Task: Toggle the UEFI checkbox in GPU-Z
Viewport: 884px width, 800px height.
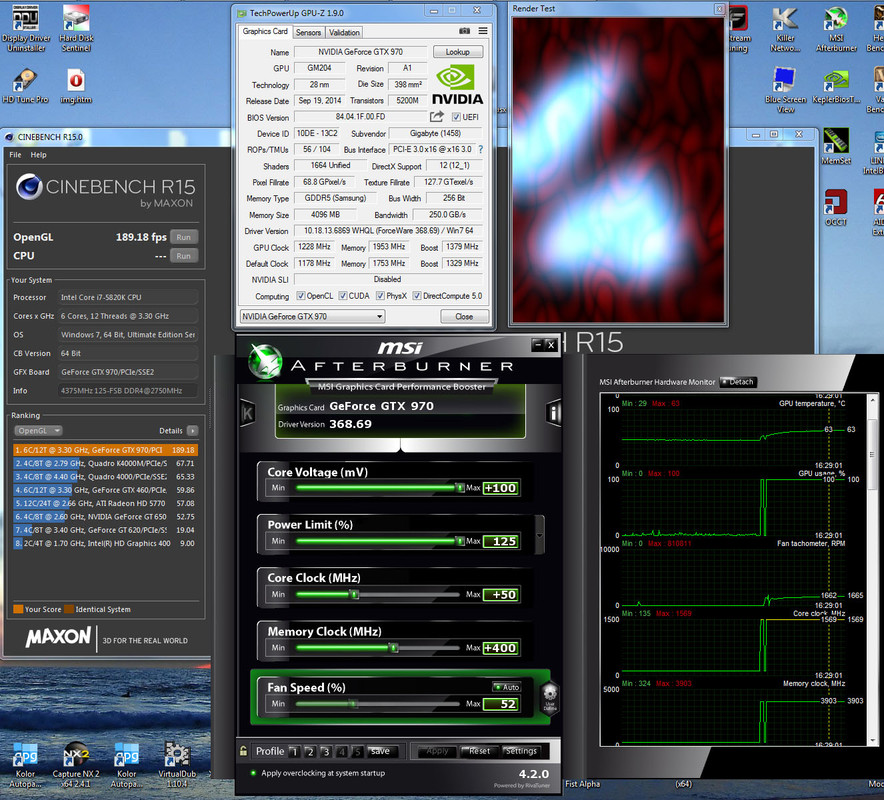Action: coord(456,117)
